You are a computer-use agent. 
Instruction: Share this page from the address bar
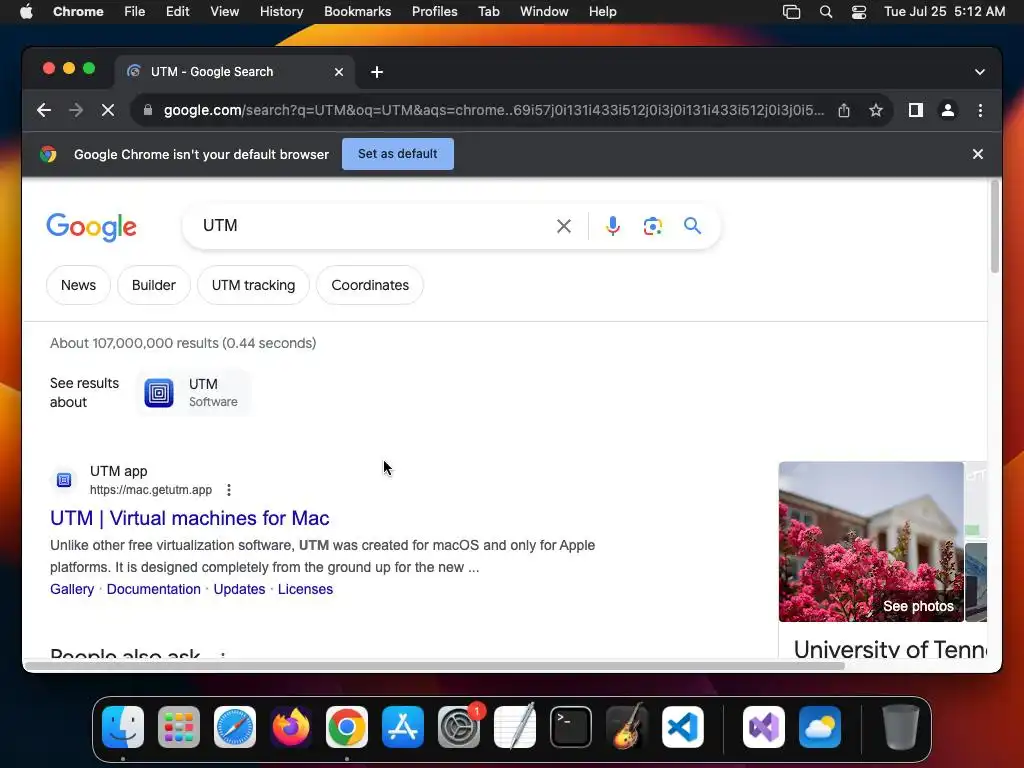tap(844, 110)
